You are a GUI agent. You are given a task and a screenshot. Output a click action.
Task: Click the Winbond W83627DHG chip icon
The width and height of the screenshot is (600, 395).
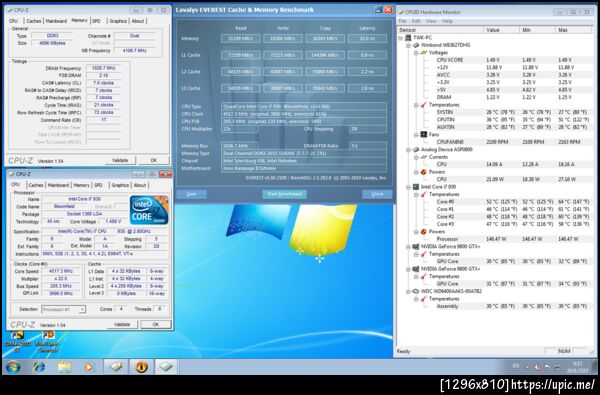[x=416, y=45]
